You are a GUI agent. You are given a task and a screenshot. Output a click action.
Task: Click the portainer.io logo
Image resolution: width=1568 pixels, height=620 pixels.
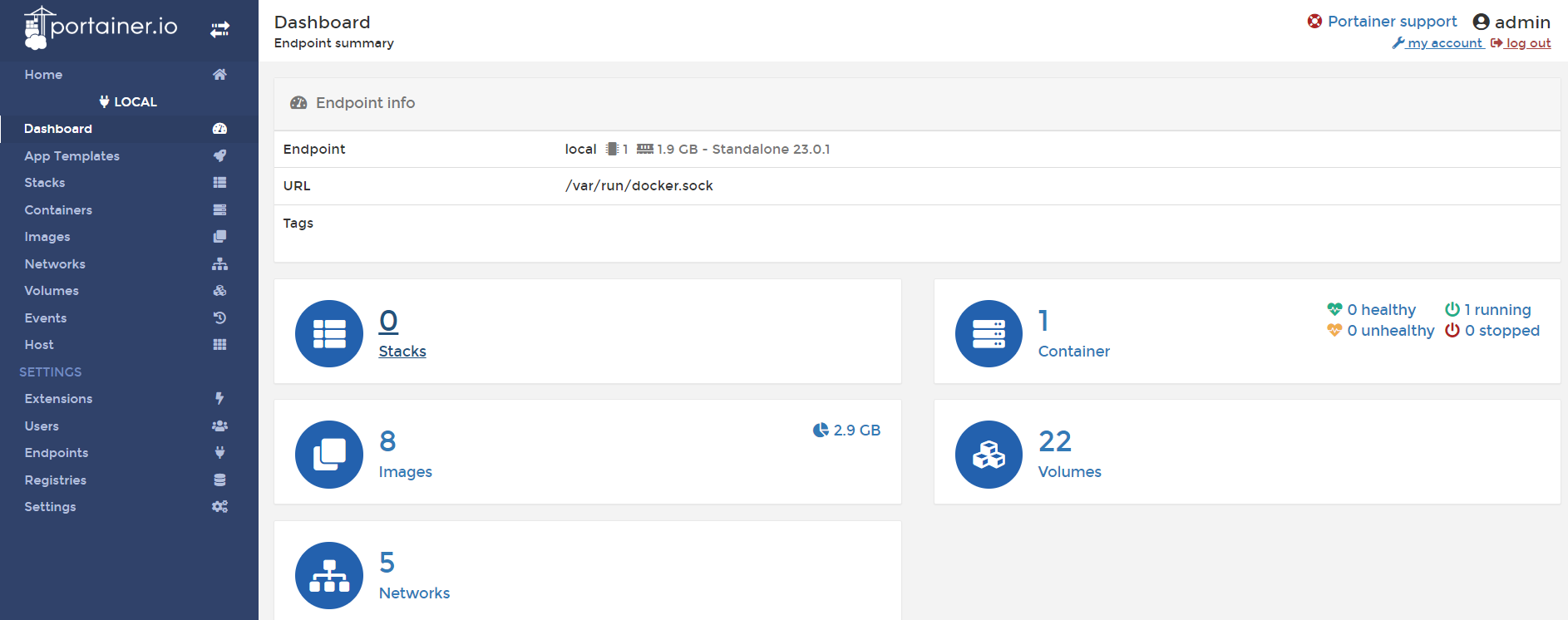click(101, 27)
